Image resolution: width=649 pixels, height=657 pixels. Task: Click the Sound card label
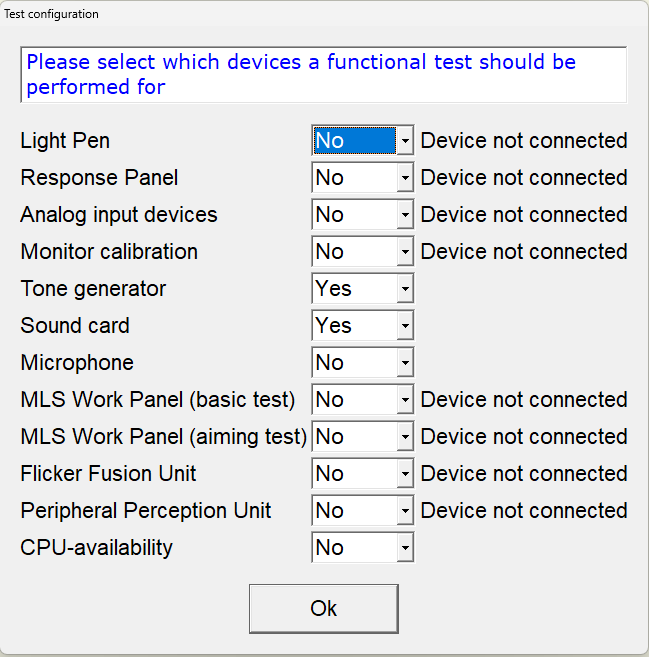(x=75, y=326)
